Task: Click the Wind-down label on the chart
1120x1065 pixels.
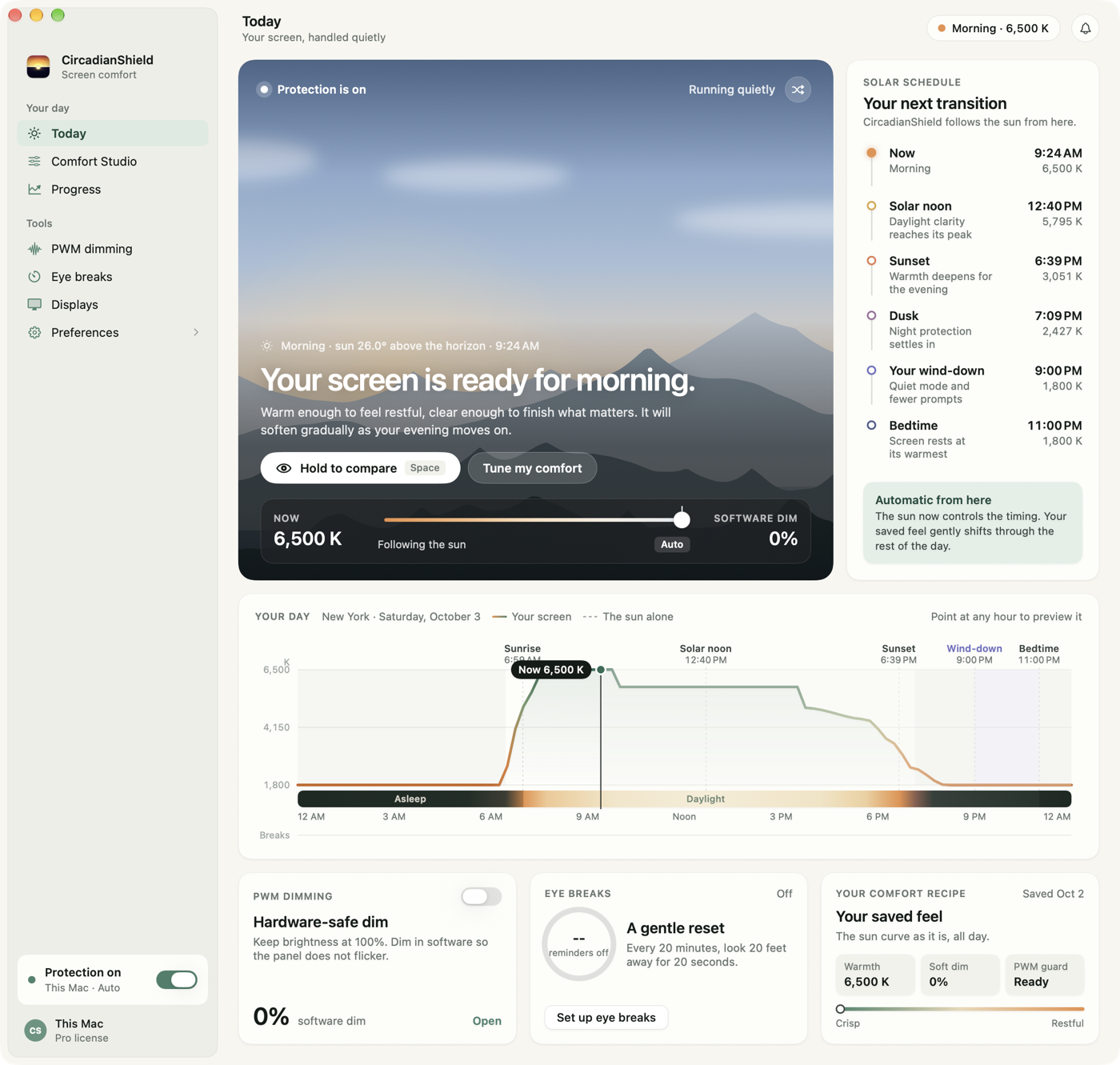Action: pos(974,649)
